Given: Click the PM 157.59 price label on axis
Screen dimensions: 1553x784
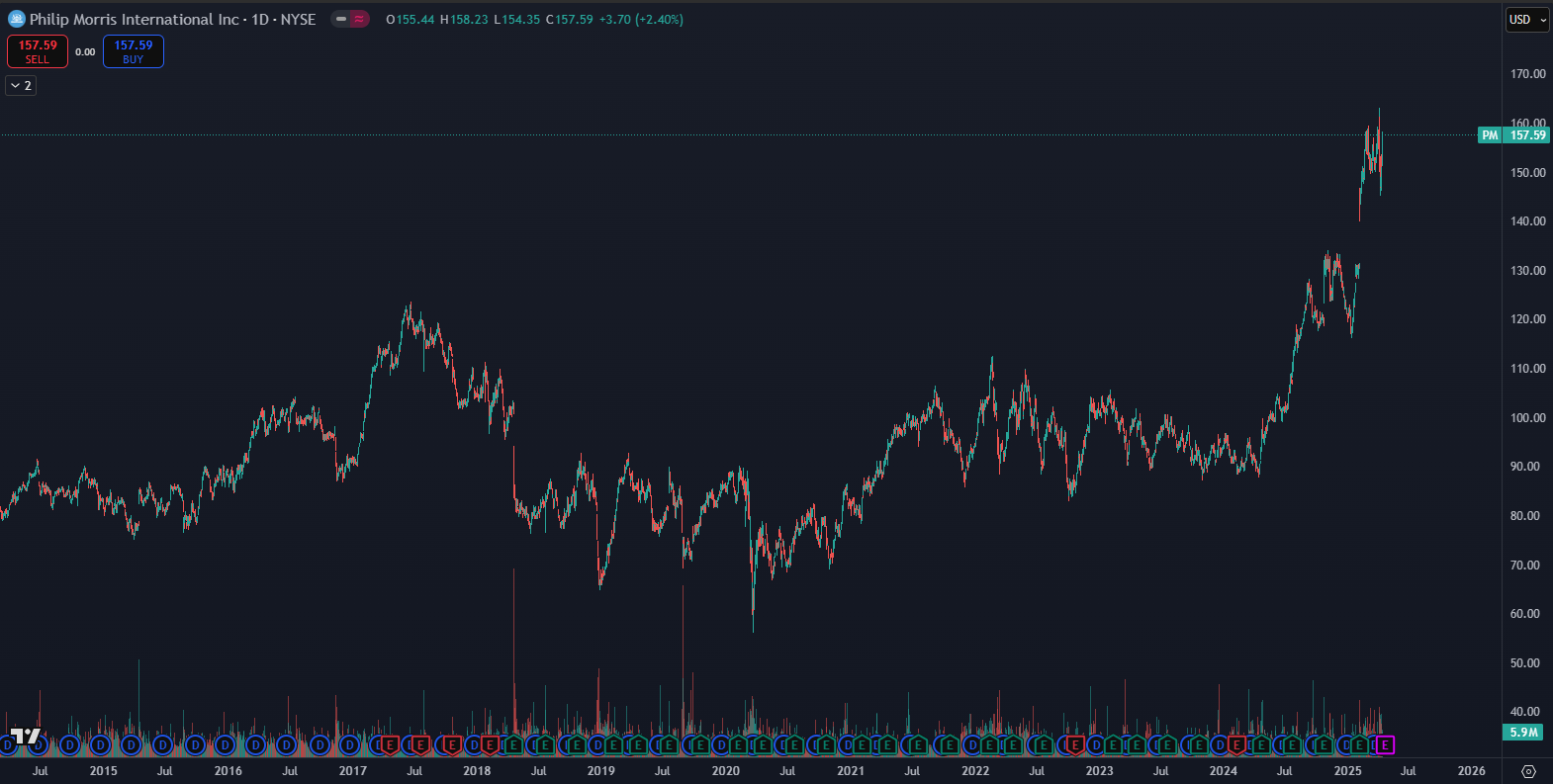Looking at the screenshot, I should (1513, 135).
